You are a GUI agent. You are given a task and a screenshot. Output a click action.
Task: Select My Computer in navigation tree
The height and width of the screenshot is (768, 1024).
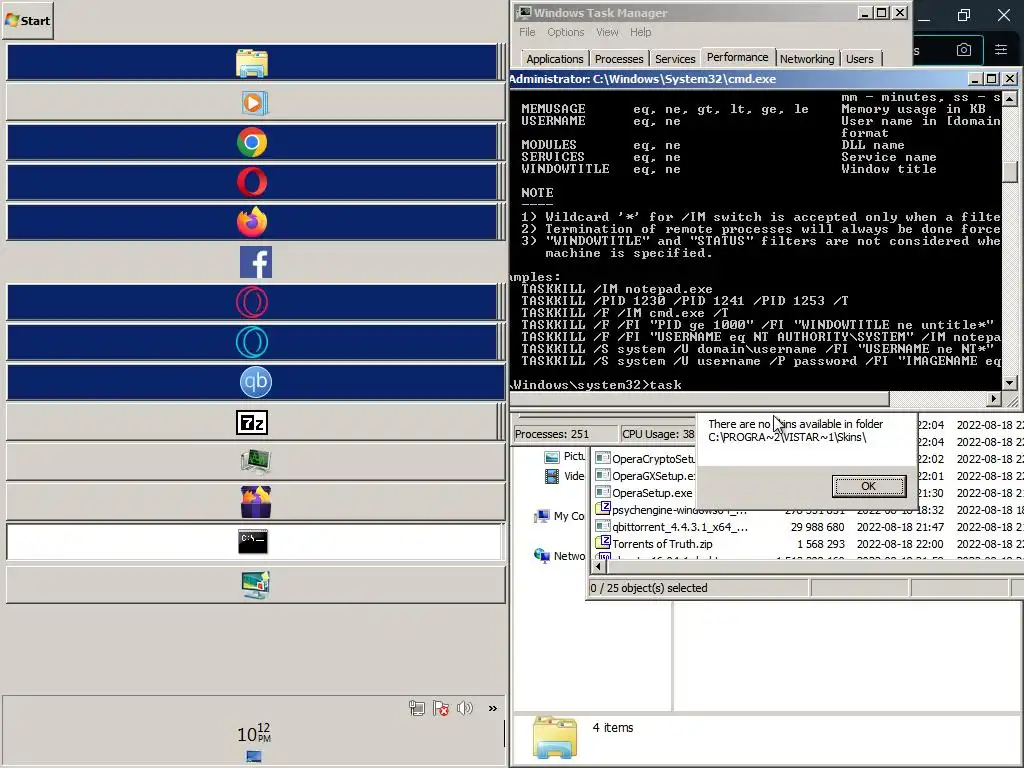(x=559, y=516)
